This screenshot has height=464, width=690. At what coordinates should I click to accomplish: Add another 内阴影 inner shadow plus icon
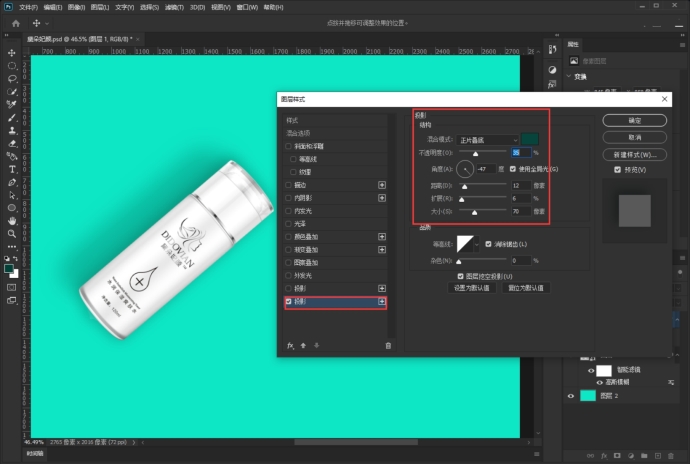pos(382,198)
